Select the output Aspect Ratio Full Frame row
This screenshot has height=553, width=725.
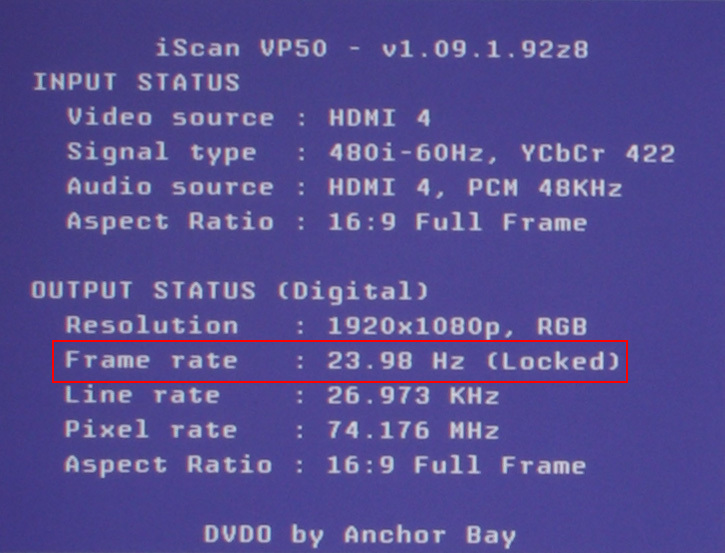pos(326,465)
